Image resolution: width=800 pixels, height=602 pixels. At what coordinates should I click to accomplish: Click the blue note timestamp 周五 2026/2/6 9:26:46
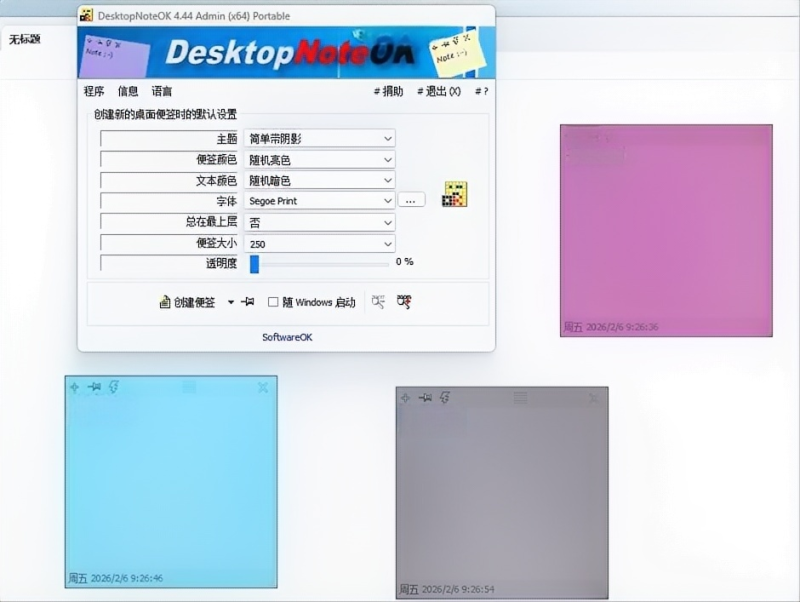[x=116, y=578]
